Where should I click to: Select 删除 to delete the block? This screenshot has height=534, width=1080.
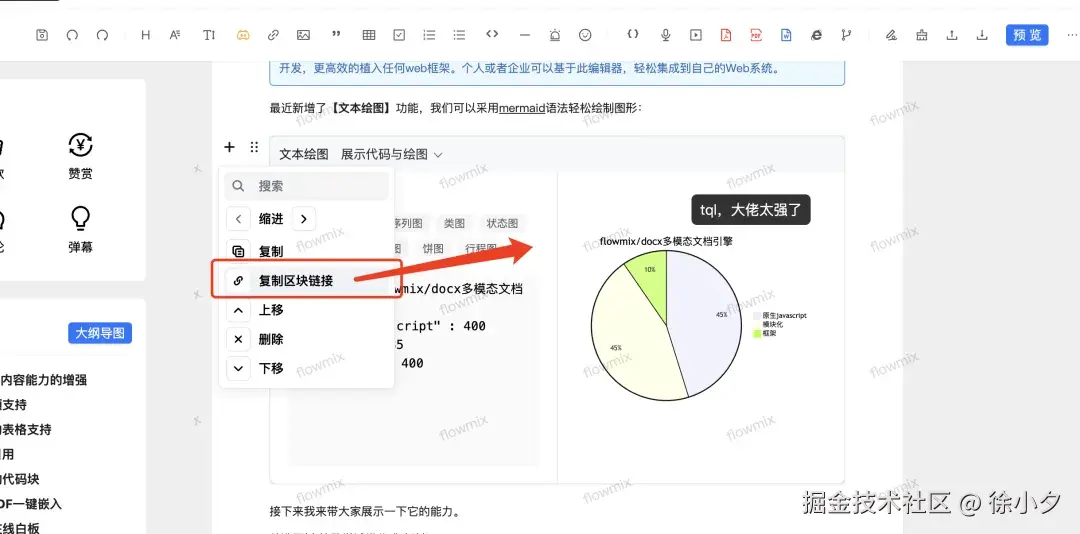click(x=307, y=339)
